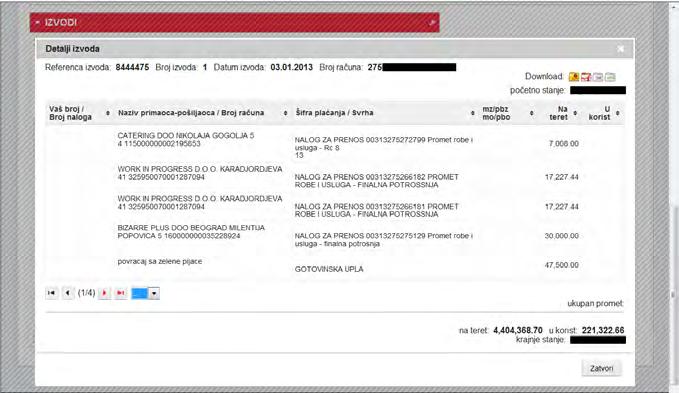Sort by Šifra plaćanja / Svrha column
This screenshot has width=679, height=393.
click(472, 113)
